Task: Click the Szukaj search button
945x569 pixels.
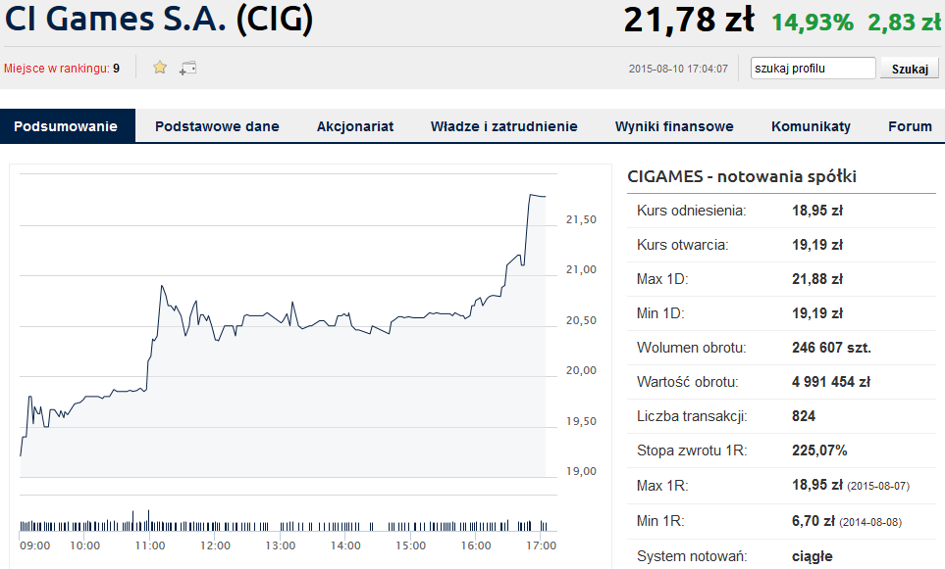Action: click(x=909, y=68)
